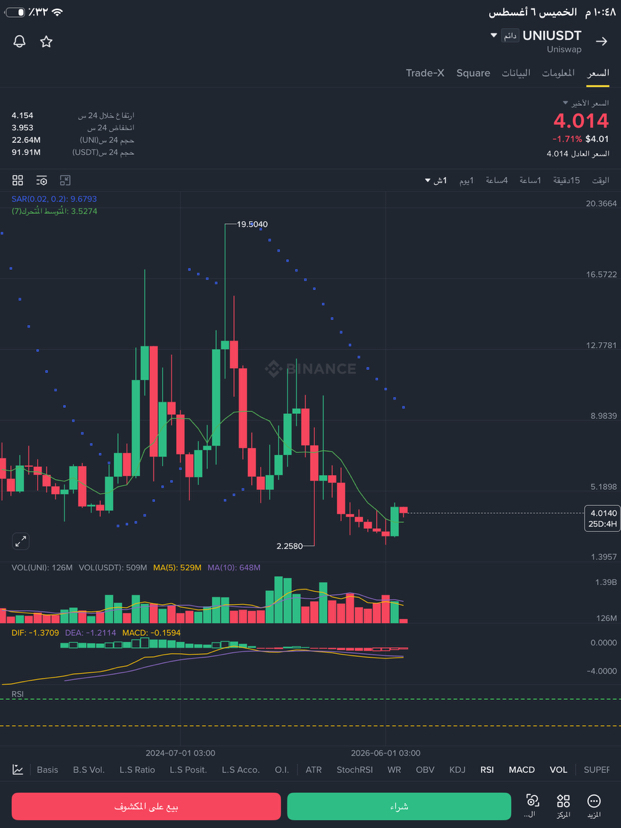Expand the chart to fullscreen
The width and height of the screenshot is (621, 828).
[21, 541]
